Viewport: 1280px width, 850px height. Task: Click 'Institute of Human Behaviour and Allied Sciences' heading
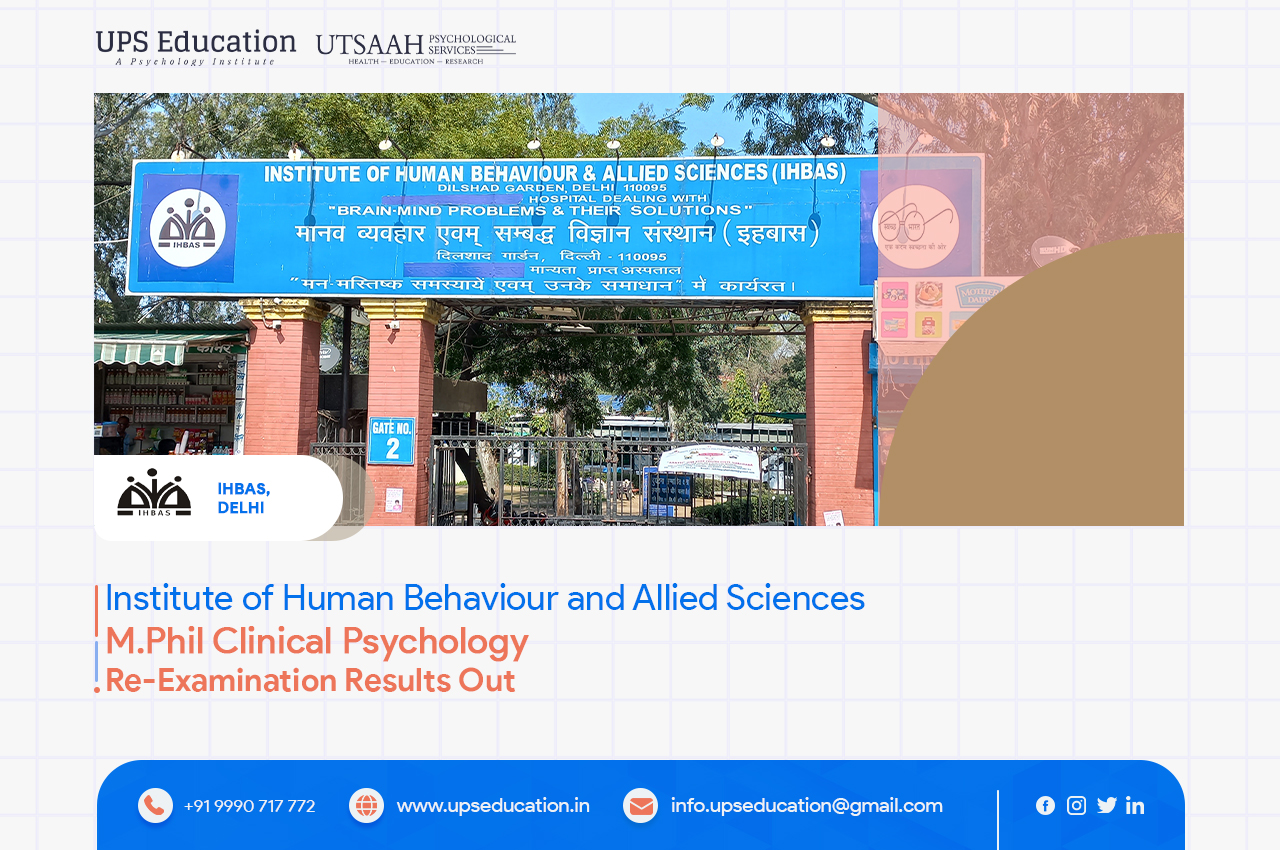click(x=485, y=598)
